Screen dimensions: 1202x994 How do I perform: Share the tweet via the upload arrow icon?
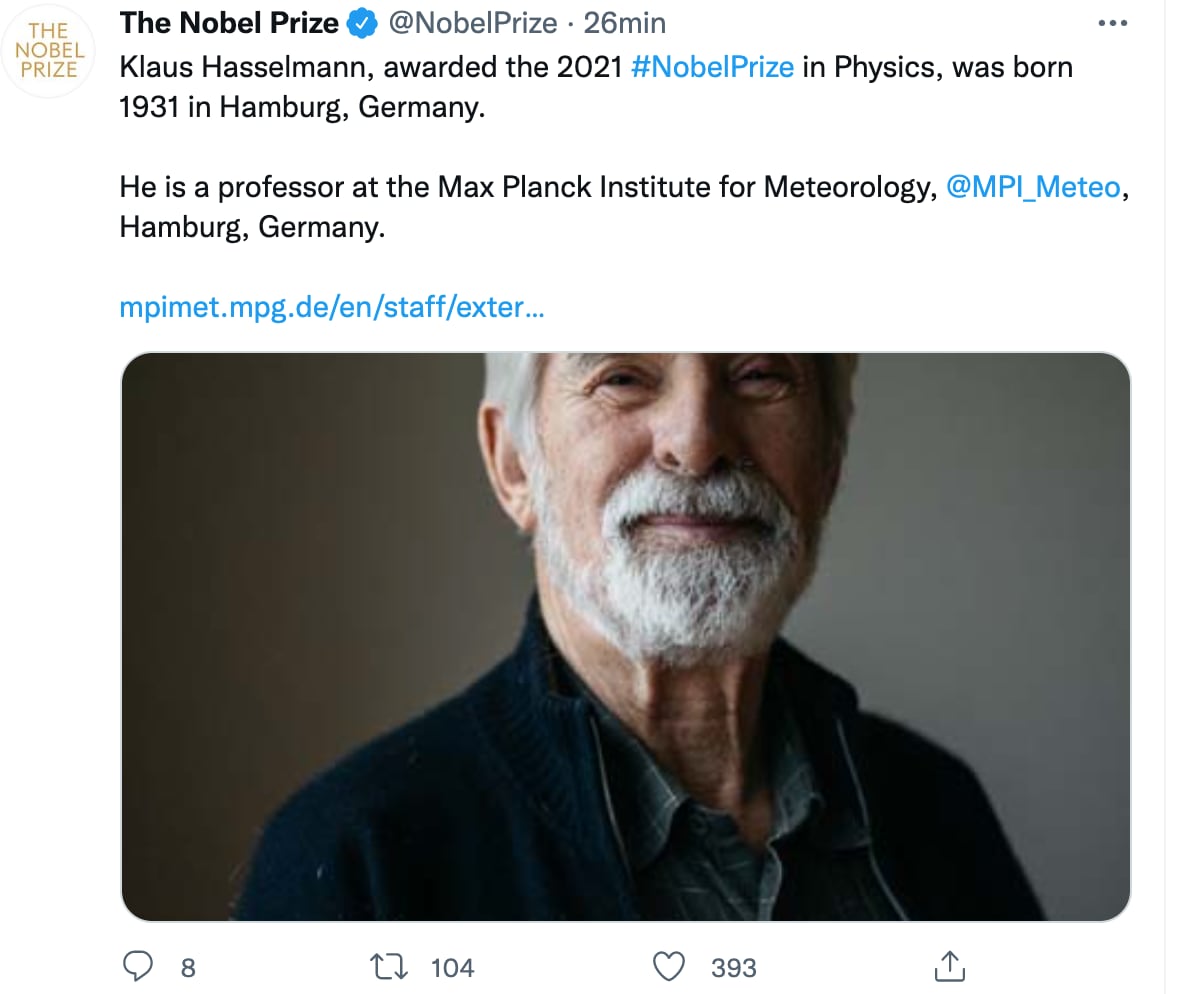pos(950,966)
